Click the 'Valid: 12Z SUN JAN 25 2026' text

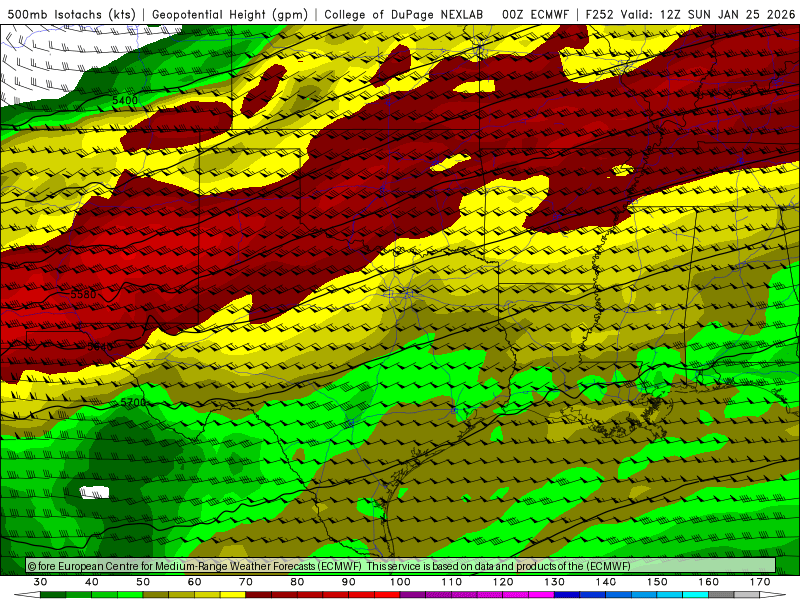click(x=708, y=14)
